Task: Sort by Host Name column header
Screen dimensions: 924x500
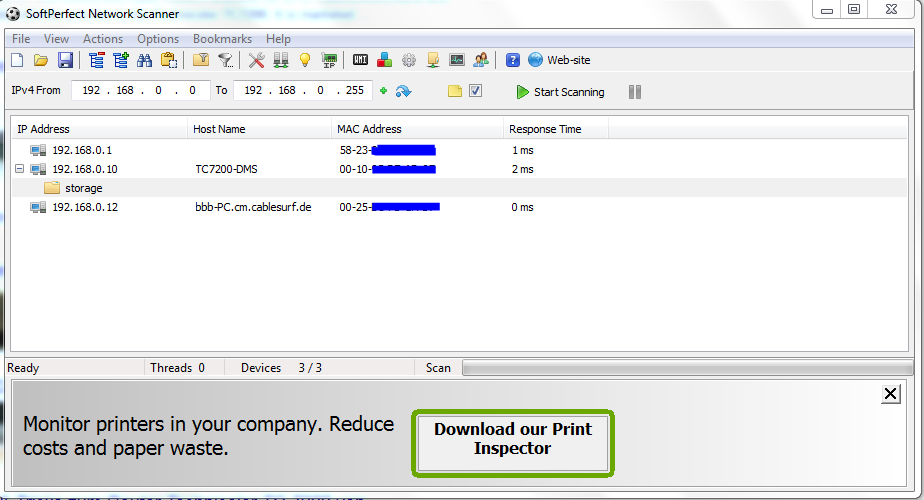Action: pyautogui.click(x=260, y=129)
